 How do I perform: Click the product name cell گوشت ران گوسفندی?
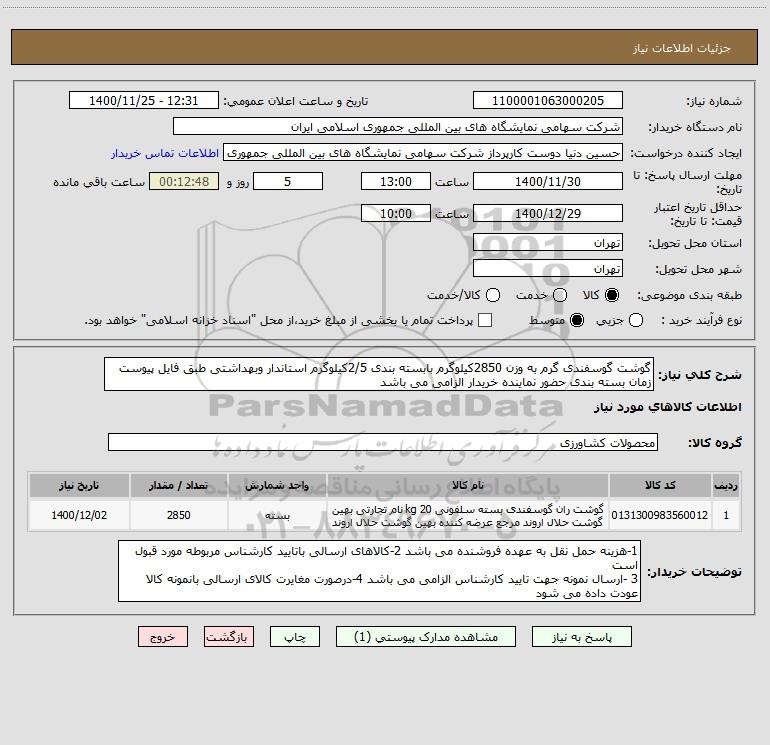tap(468, 515)
